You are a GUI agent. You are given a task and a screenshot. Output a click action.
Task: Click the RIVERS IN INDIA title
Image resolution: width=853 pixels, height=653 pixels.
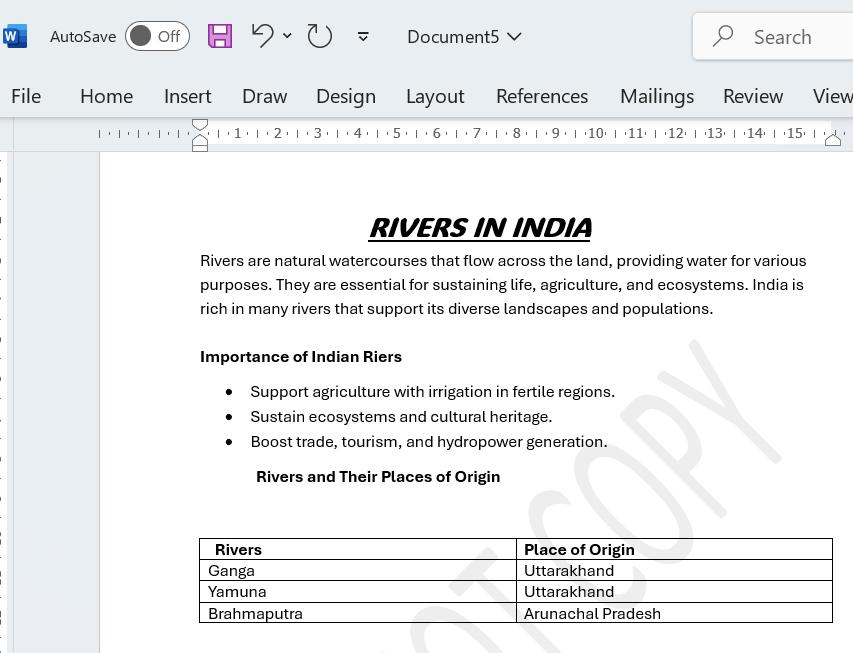coord(480,228)
